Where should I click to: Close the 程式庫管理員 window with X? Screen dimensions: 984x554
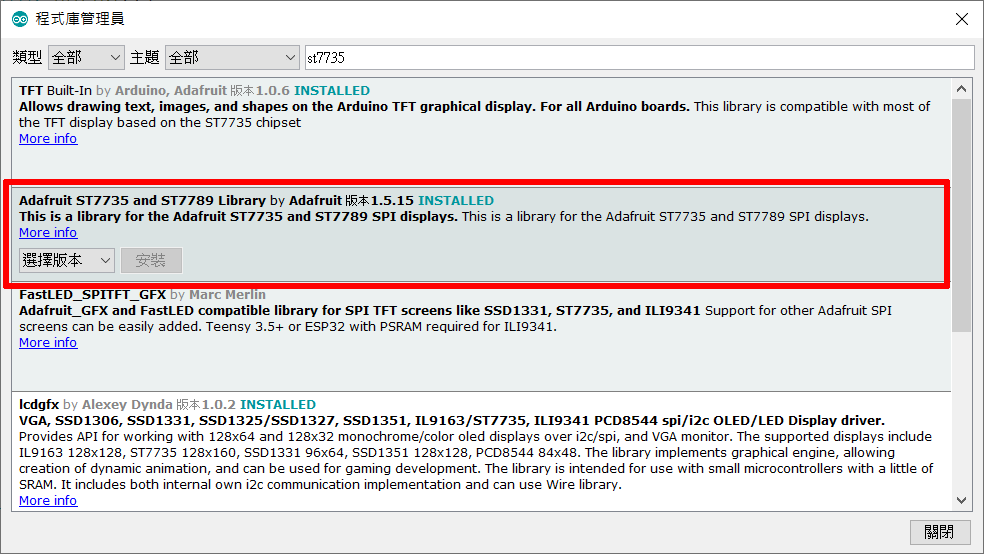coord(962,19)
